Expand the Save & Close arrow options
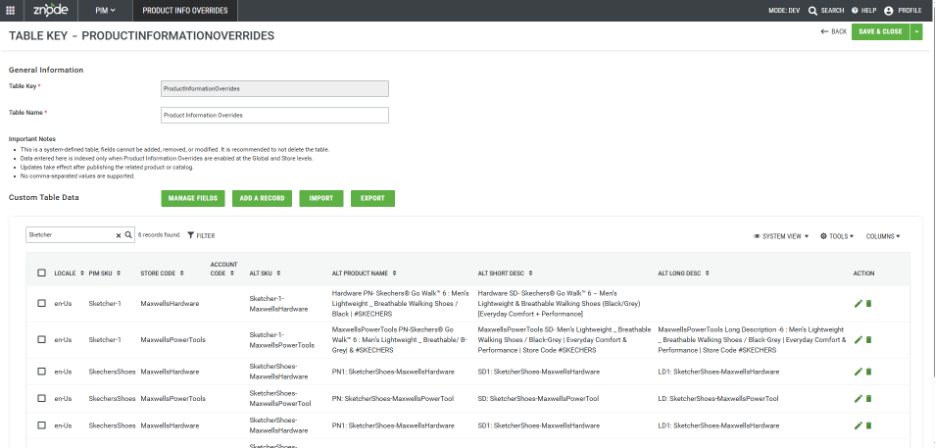 (x=916, y=32)
